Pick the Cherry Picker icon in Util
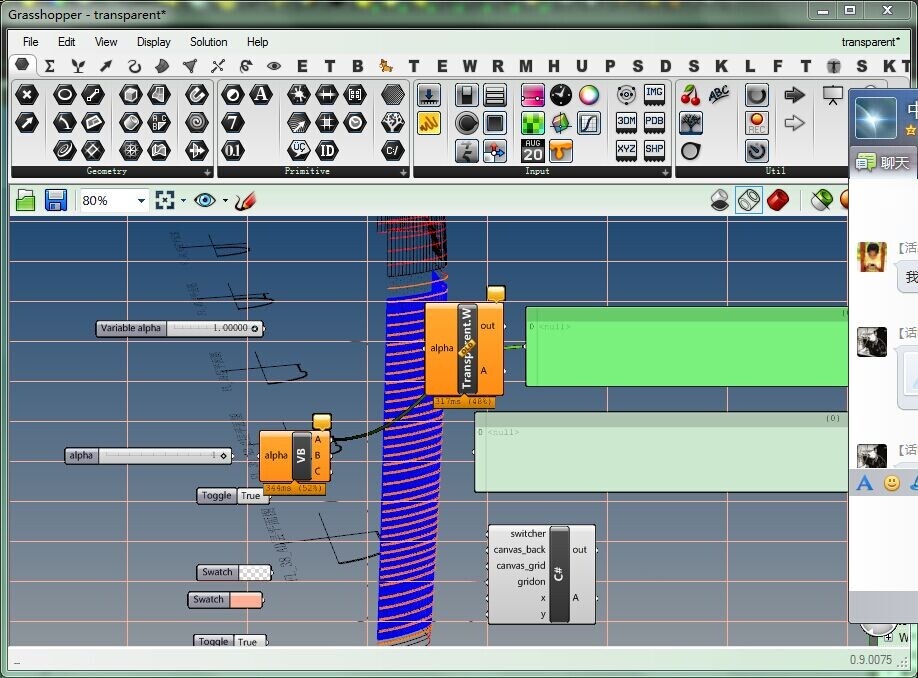This screenshot has width=918, height=678. 691,95
